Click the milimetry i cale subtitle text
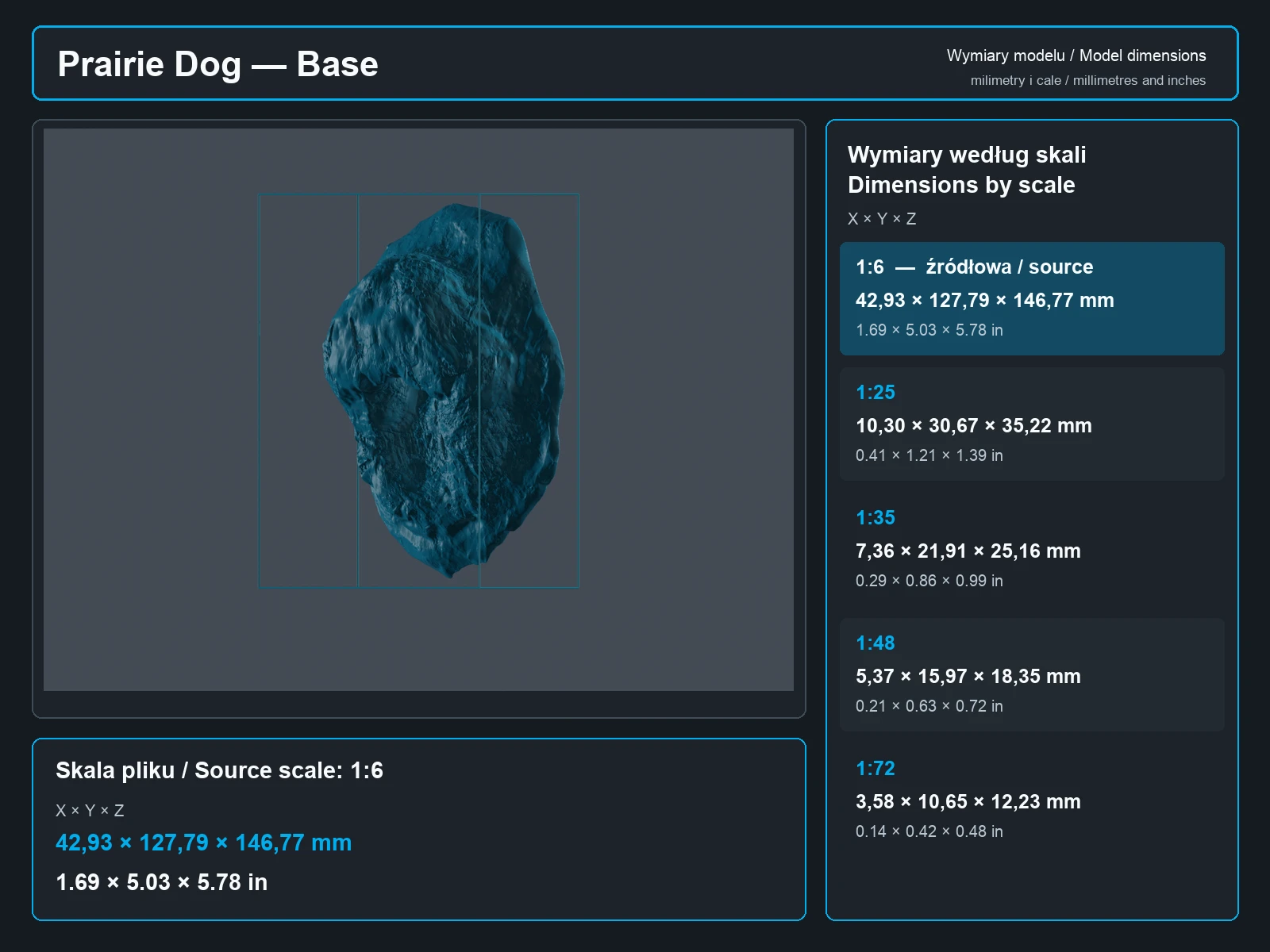 tap(1087, 80)
